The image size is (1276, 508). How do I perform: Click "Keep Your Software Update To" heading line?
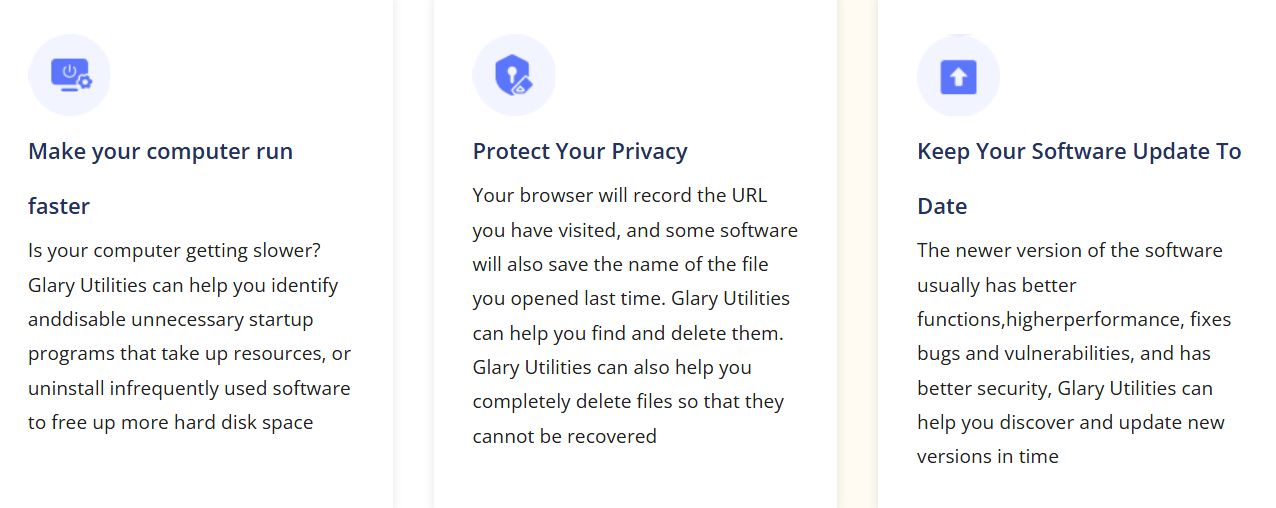click(x=1079, y=151)
